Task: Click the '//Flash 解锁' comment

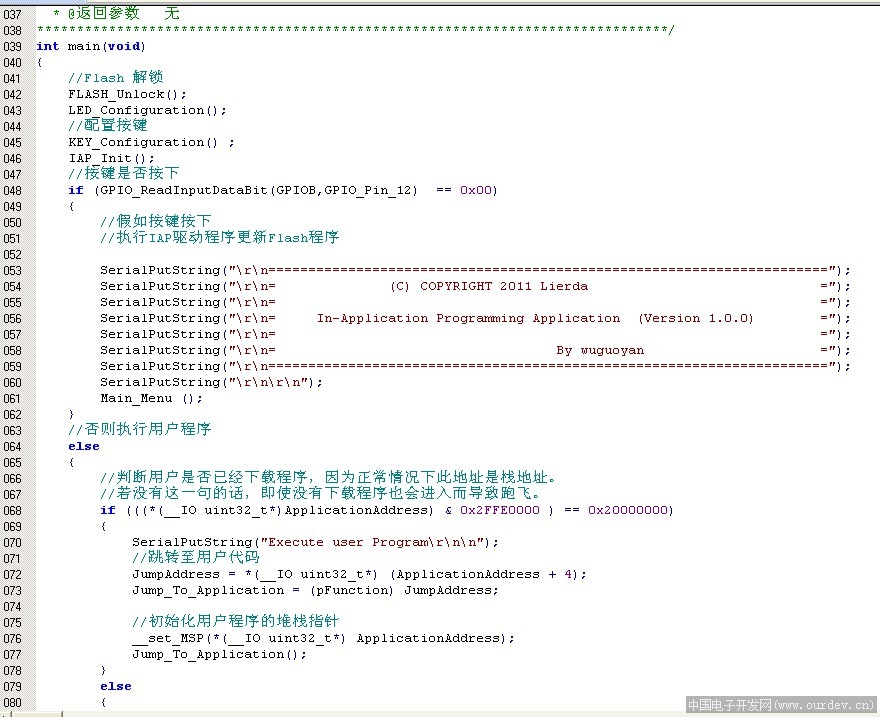Action: click(116, 77)
